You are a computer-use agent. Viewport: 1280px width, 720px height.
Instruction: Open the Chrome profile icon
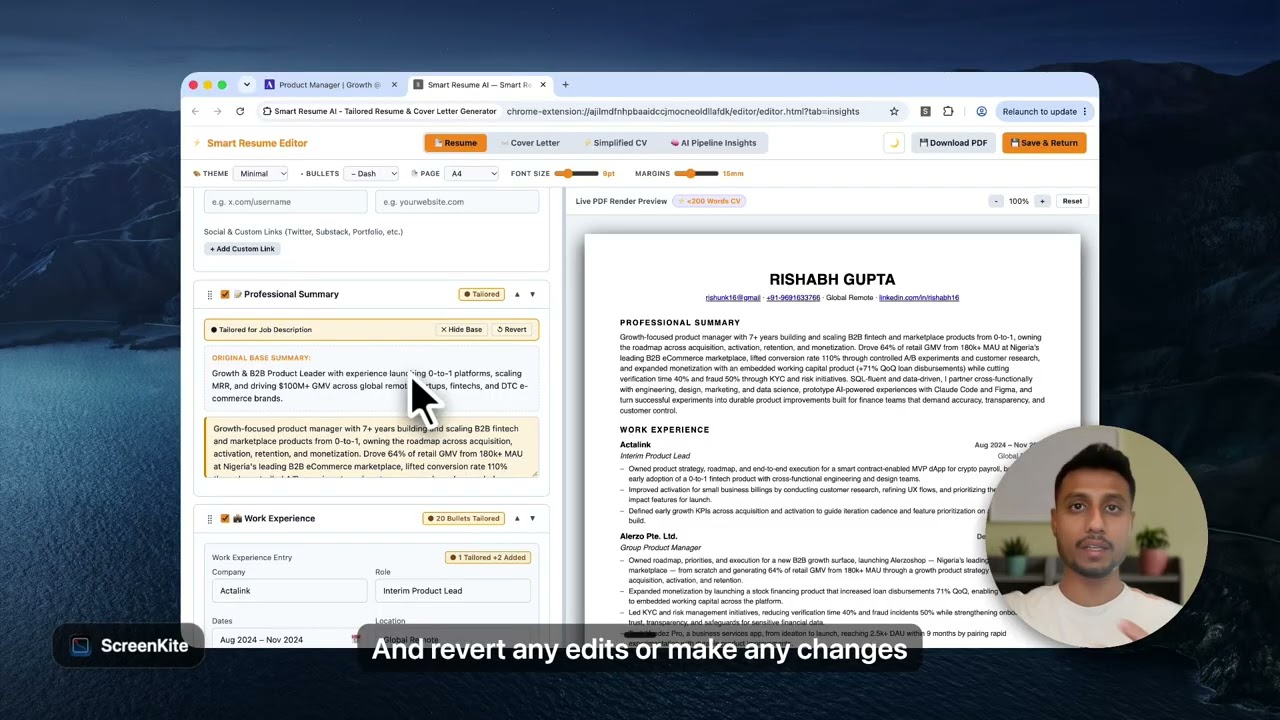tap(981, 111)
